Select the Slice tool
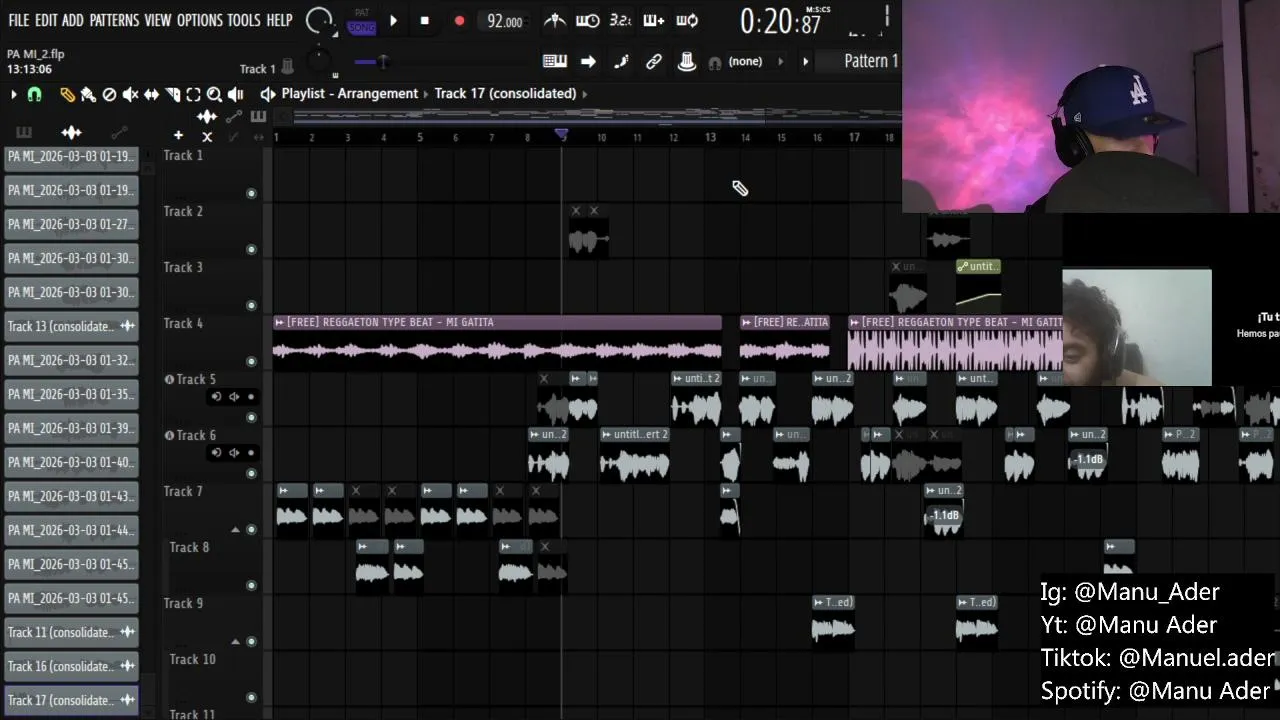1280x720 pixels. (172, 94)
